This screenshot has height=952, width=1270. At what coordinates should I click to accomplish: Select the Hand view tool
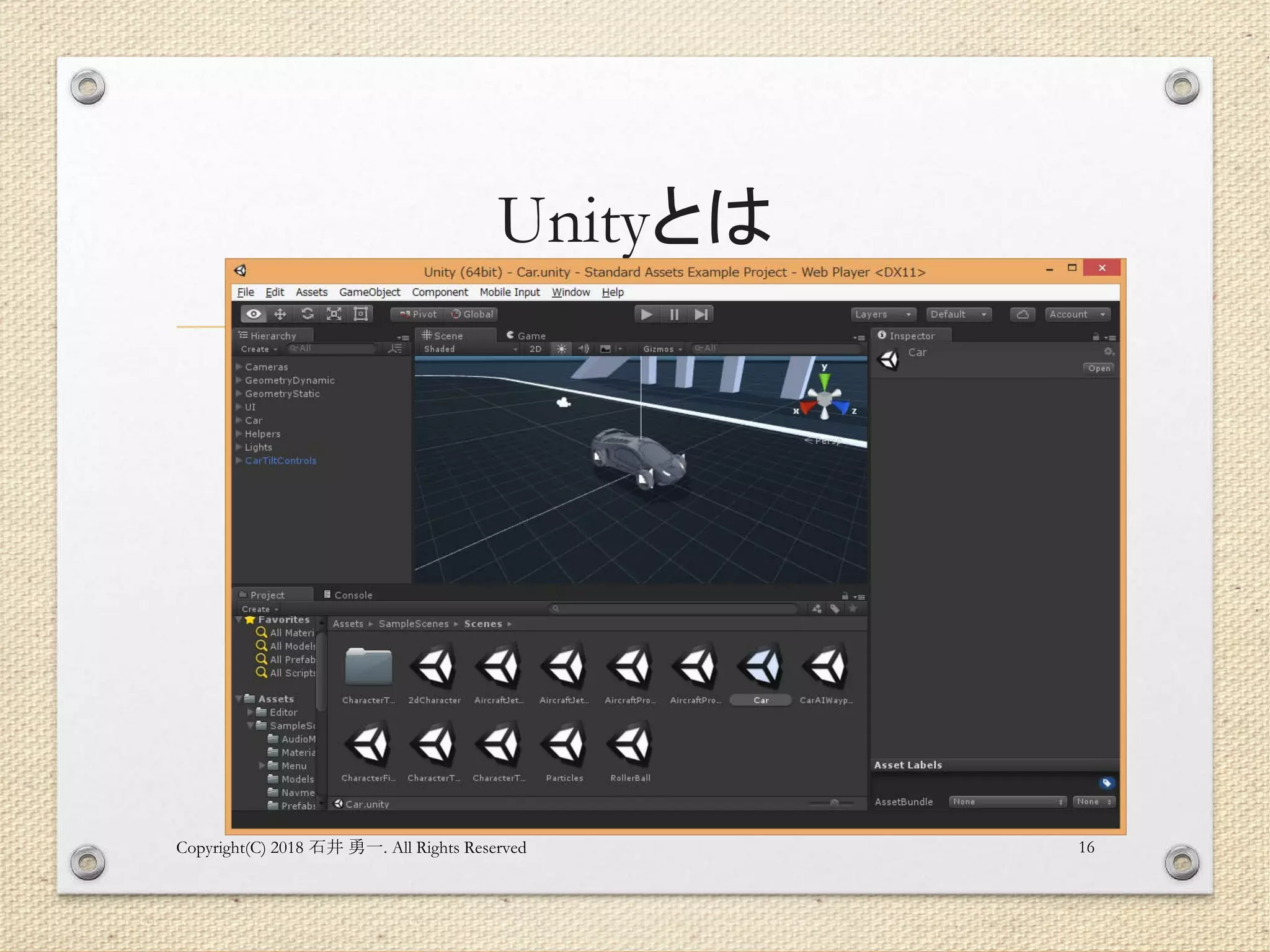(x=254, y=314)
